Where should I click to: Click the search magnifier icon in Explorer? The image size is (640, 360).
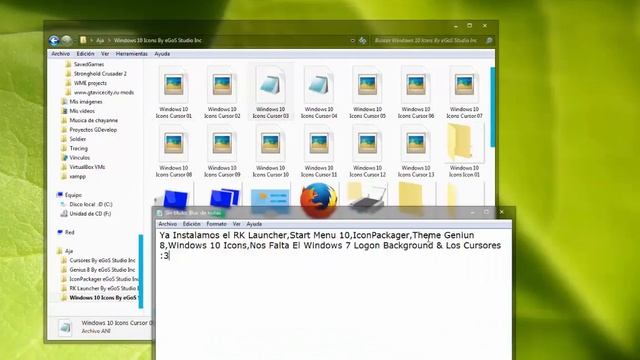pyautogui.click(x=489, y=40)
